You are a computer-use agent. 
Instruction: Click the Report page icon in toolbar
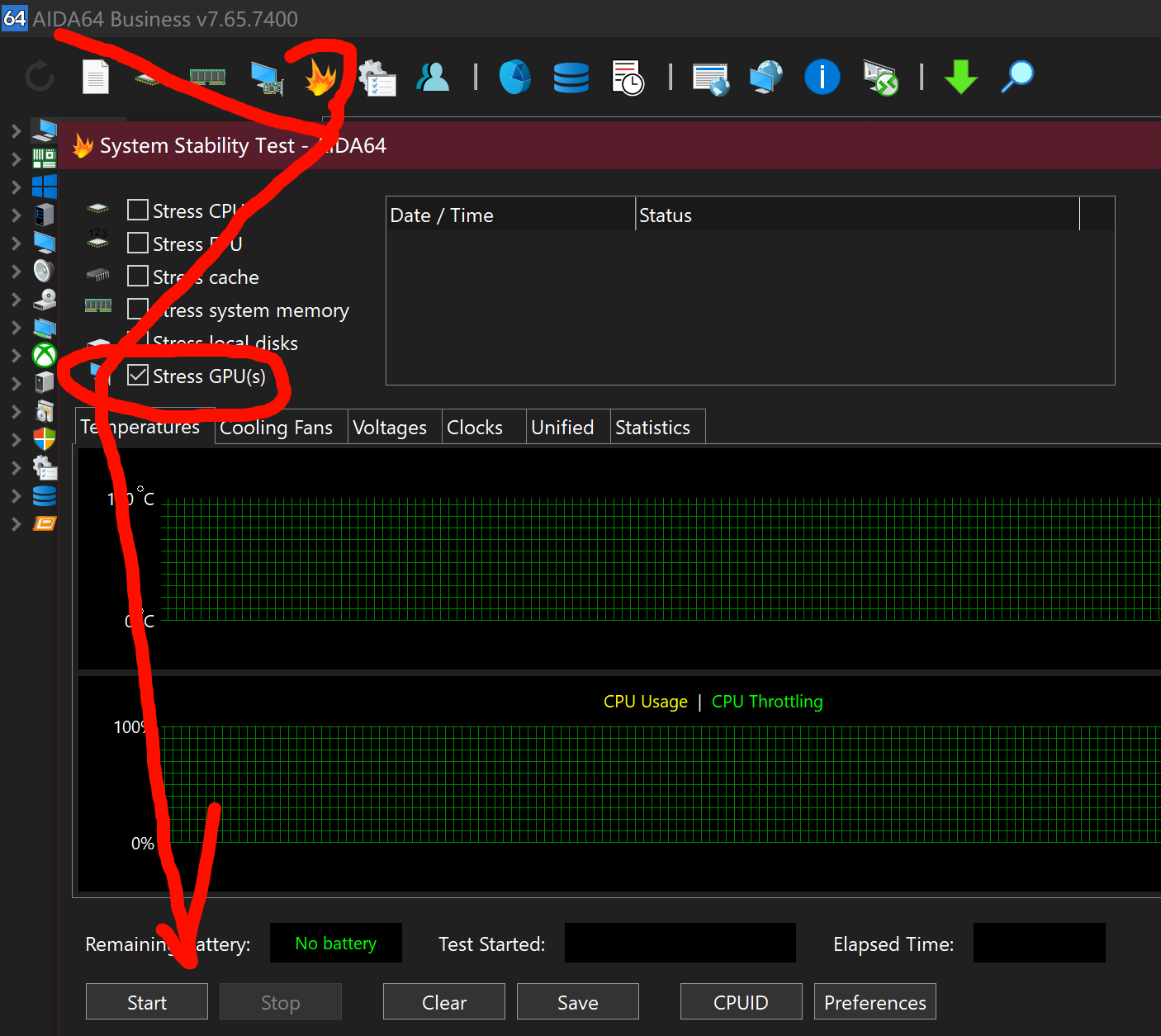pos(96,78)
